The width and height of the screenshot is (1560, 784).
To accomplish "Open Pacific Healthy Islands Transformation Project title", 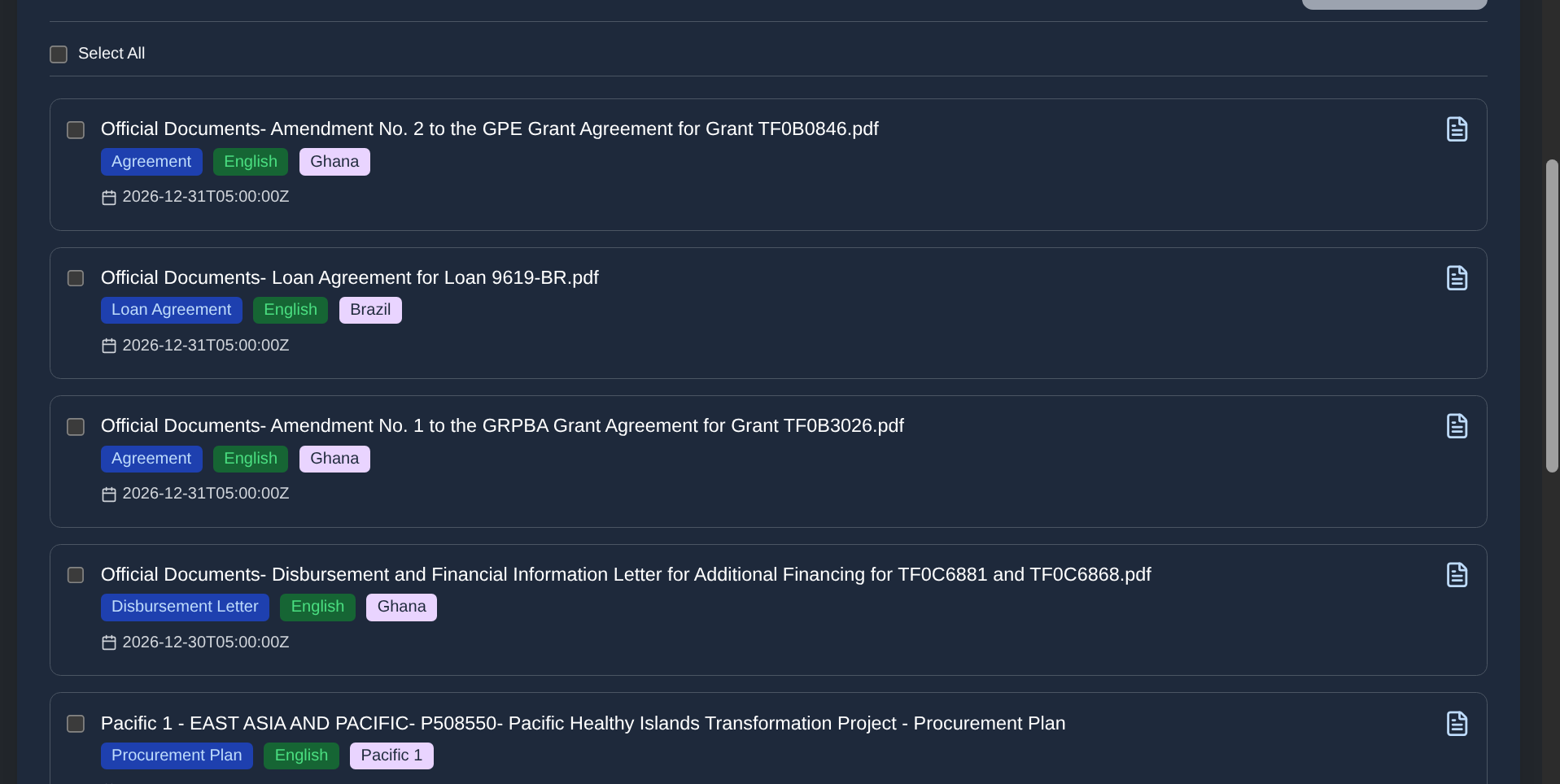I will (x=583, y=724).
